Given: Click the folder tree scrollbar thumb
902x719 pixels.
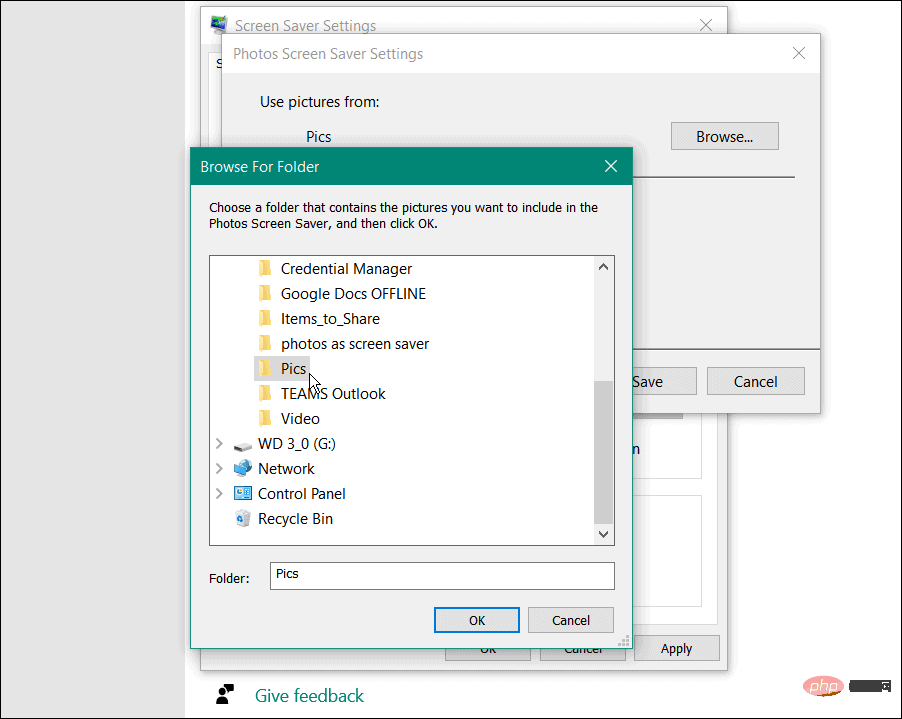Looking at the screenshot, I should click(603, 452).
